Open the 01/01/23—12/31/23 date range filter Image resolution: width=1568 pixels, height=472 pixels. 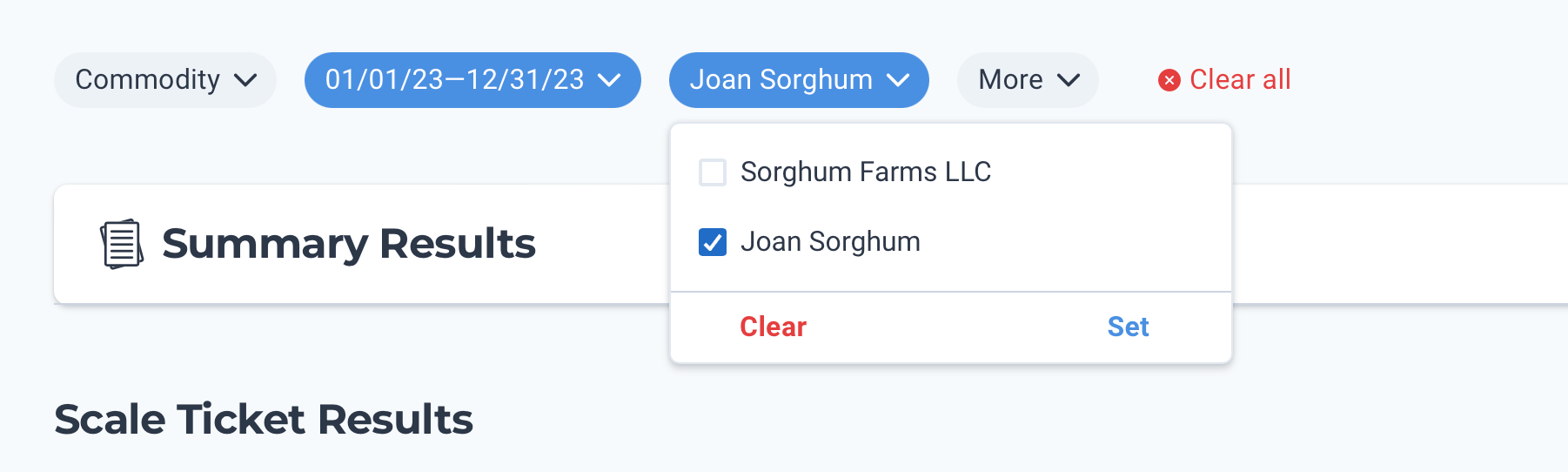(x=454, y=80)
